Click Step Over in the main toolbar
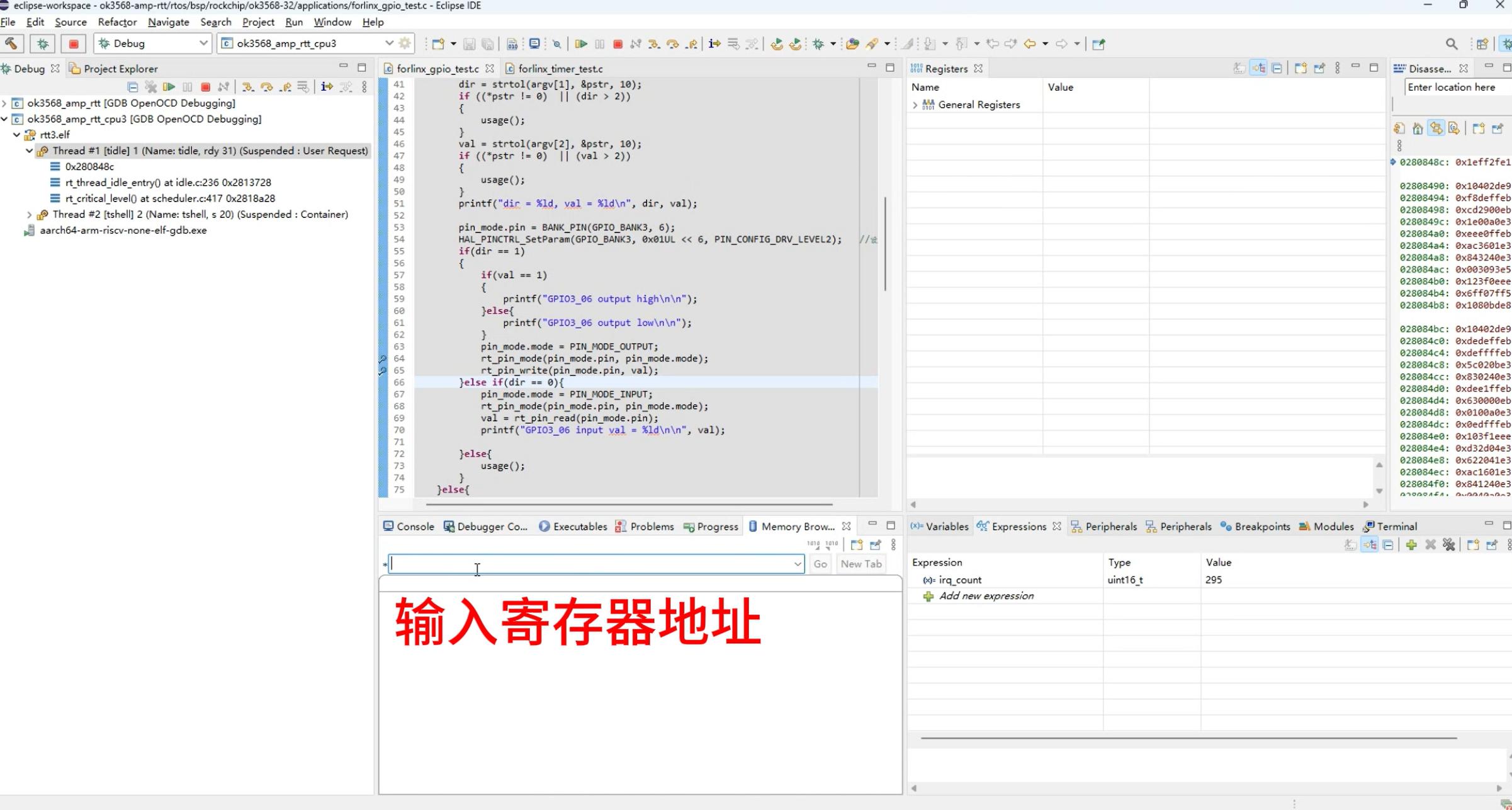The image size is (1512, 810). tap(672, 43)
